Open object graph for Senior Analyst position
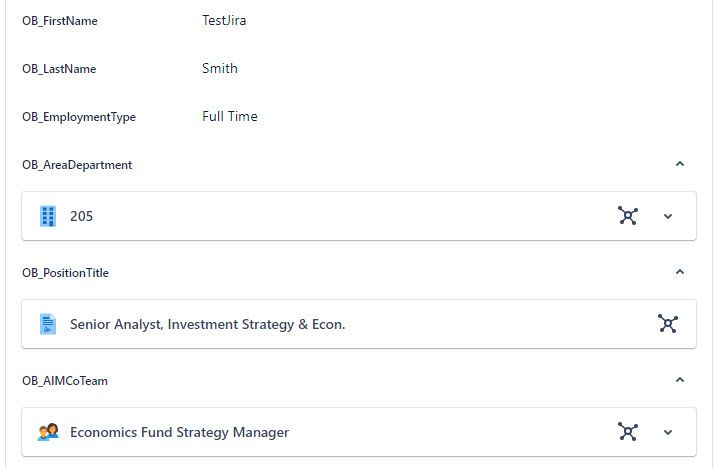Screen dimensions: 716x468 pyautogui.click(x=668, y=324)
